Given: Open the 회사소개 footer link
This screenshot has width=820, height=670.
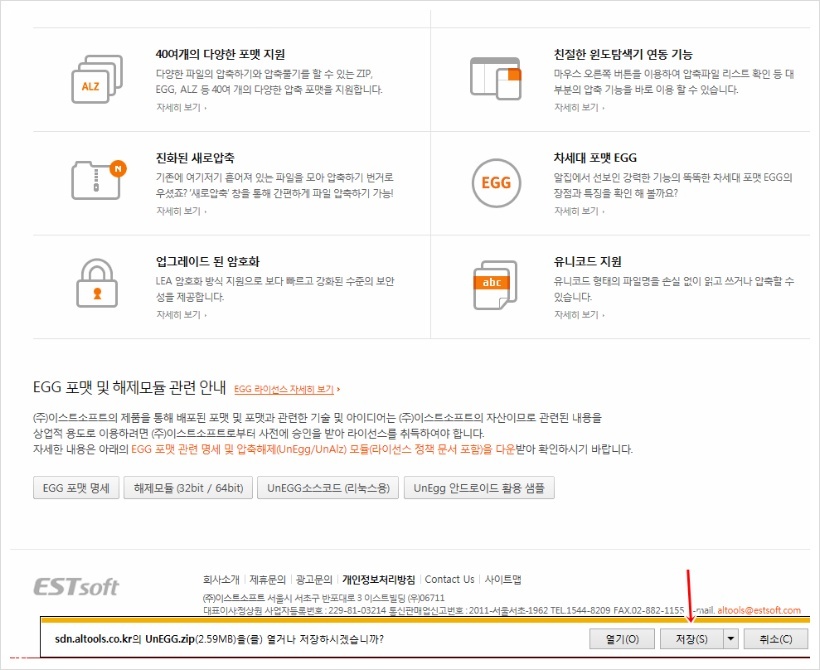Looking at the screenshot, I should pos(221,580).
